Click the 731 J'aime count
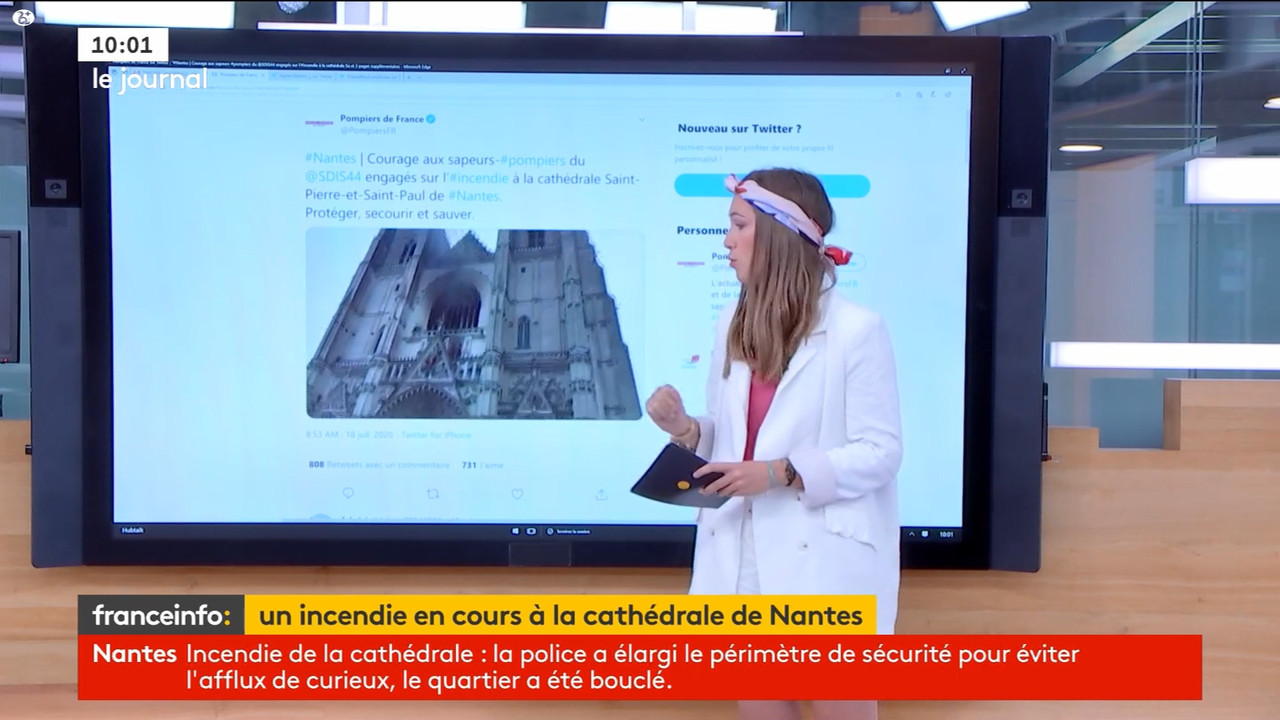 (482, 465)
